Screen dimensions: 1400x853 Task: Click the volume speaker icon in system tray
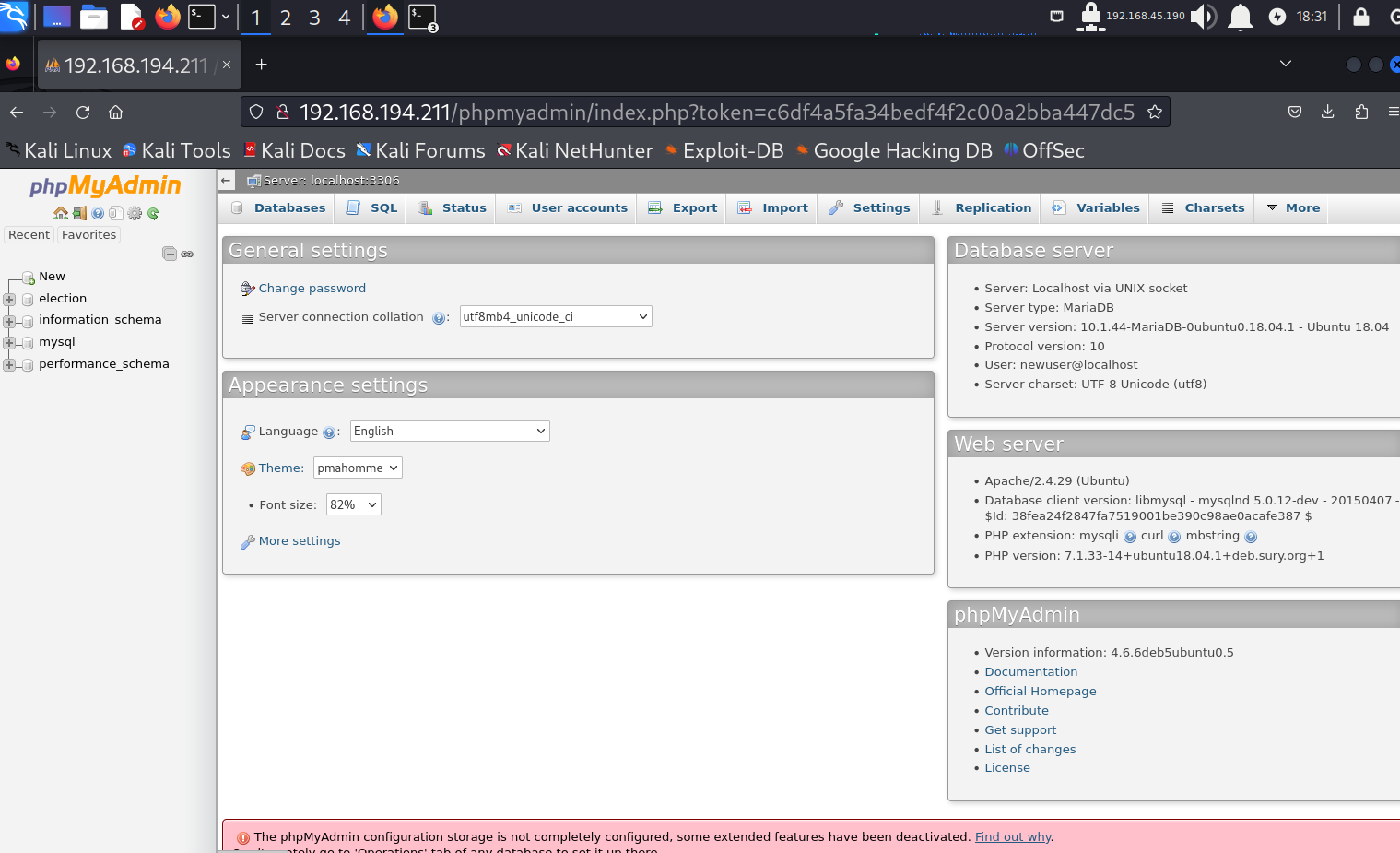click(x=1203, y=17)
